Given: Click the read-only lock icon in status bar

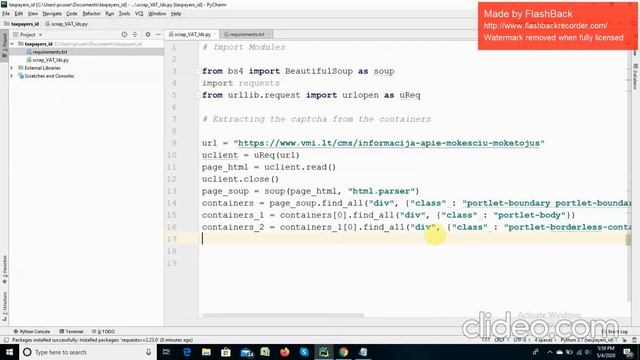Looking at the screenshot, I should point(625,340).
